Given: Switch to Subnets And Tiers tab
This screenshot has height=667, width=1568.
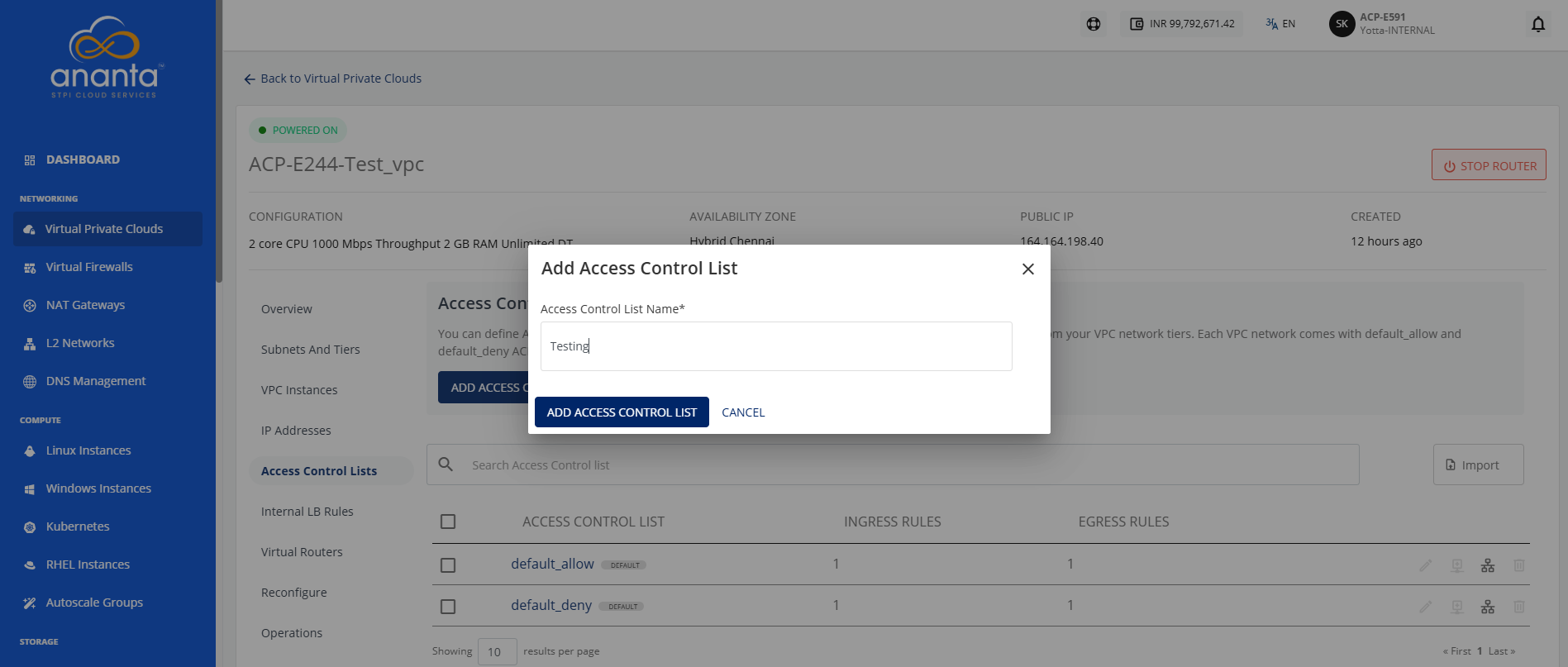Looking at the screenshot, I should point(310,350).
